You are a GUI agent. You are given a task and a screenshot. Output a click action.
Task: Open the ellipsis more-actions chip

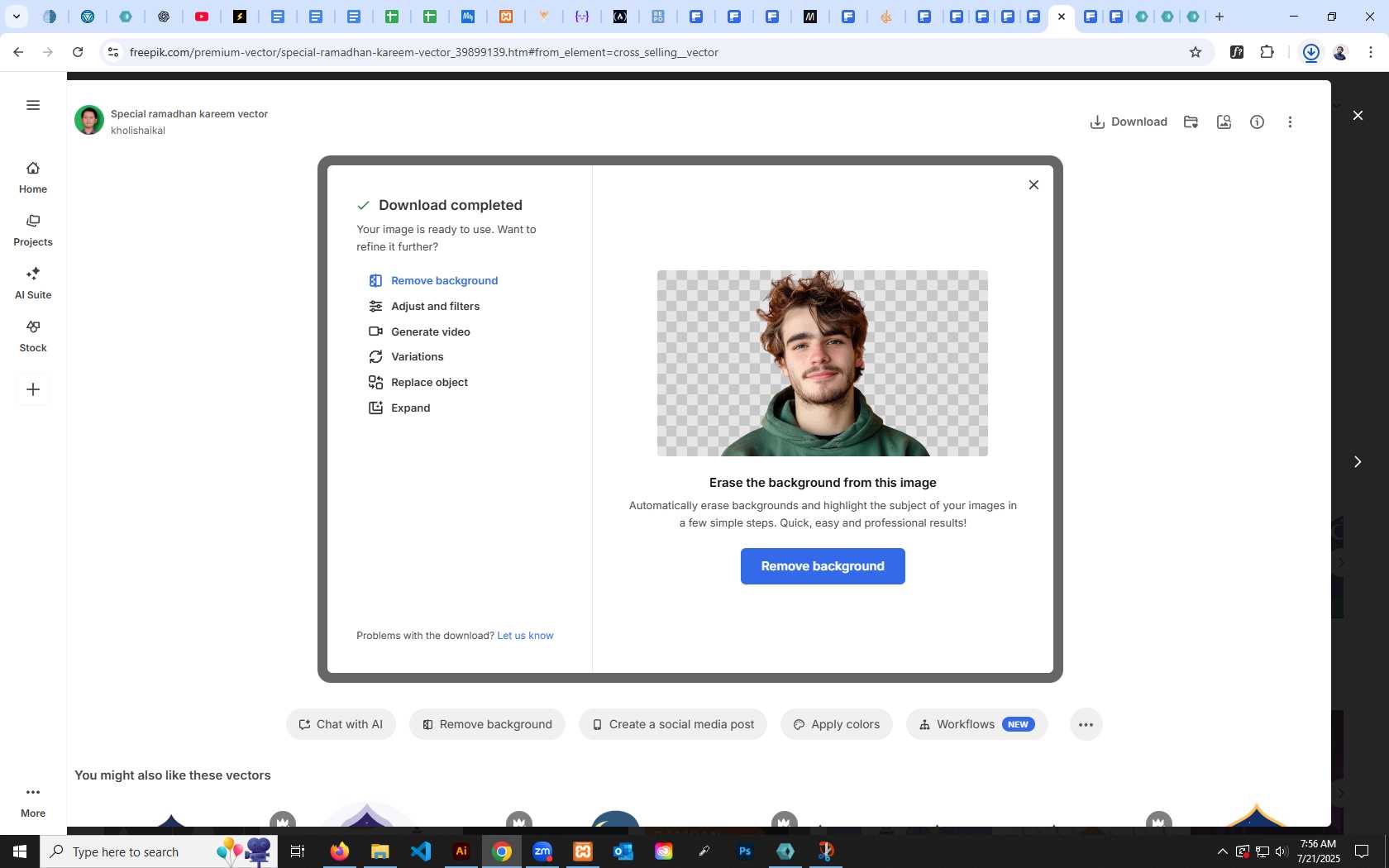point(1086,725)
